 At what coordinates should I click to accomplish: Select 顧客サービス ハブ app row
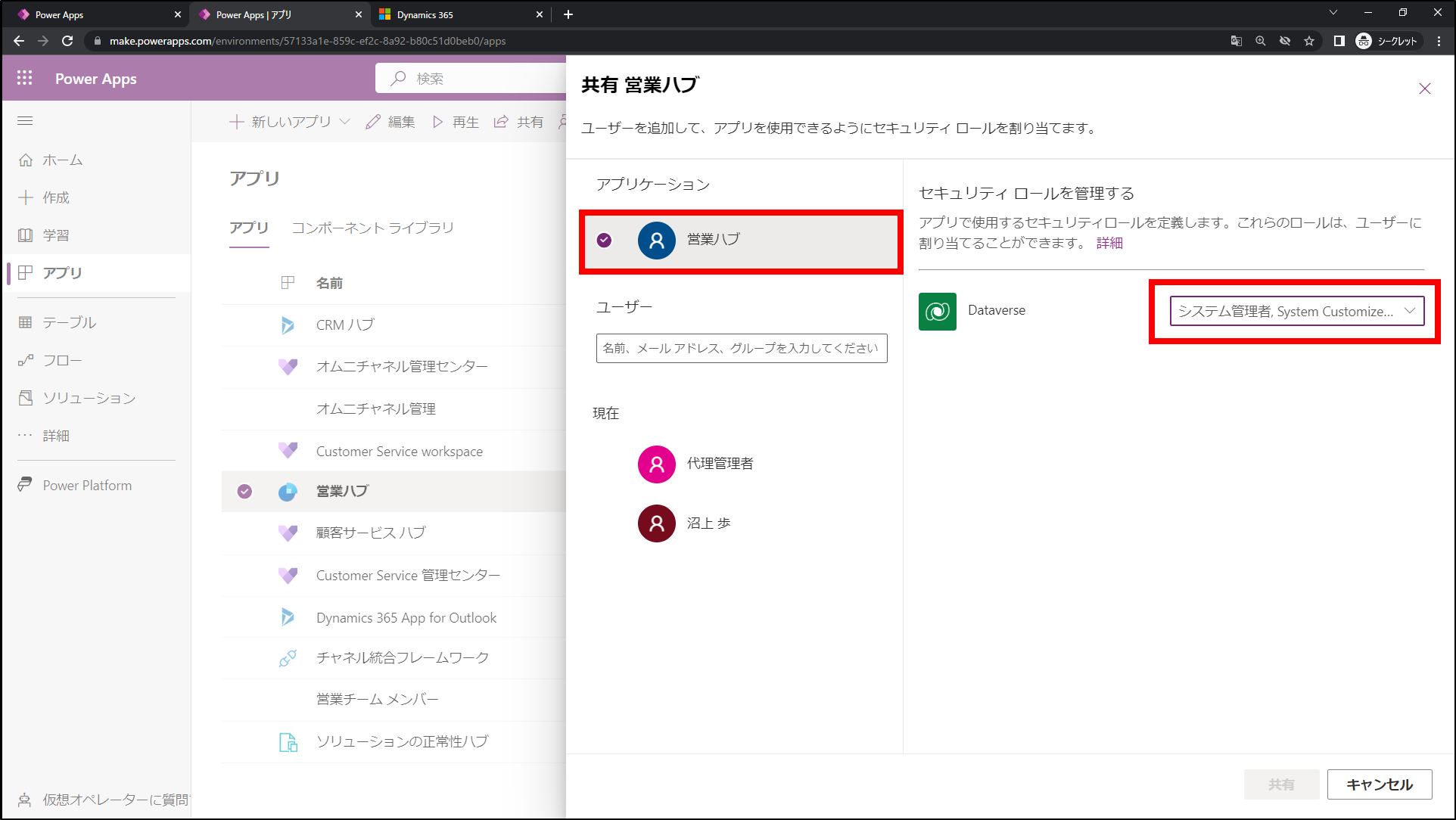coord(394,533)
